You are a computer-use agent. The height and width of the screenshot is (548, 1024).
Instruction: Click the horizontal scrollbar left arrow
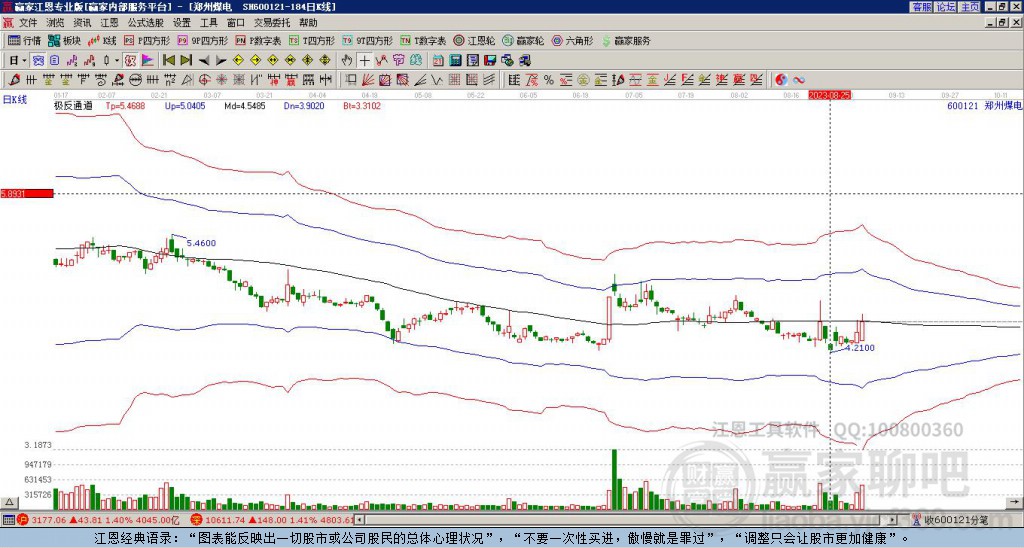click(x=359, y=520)
